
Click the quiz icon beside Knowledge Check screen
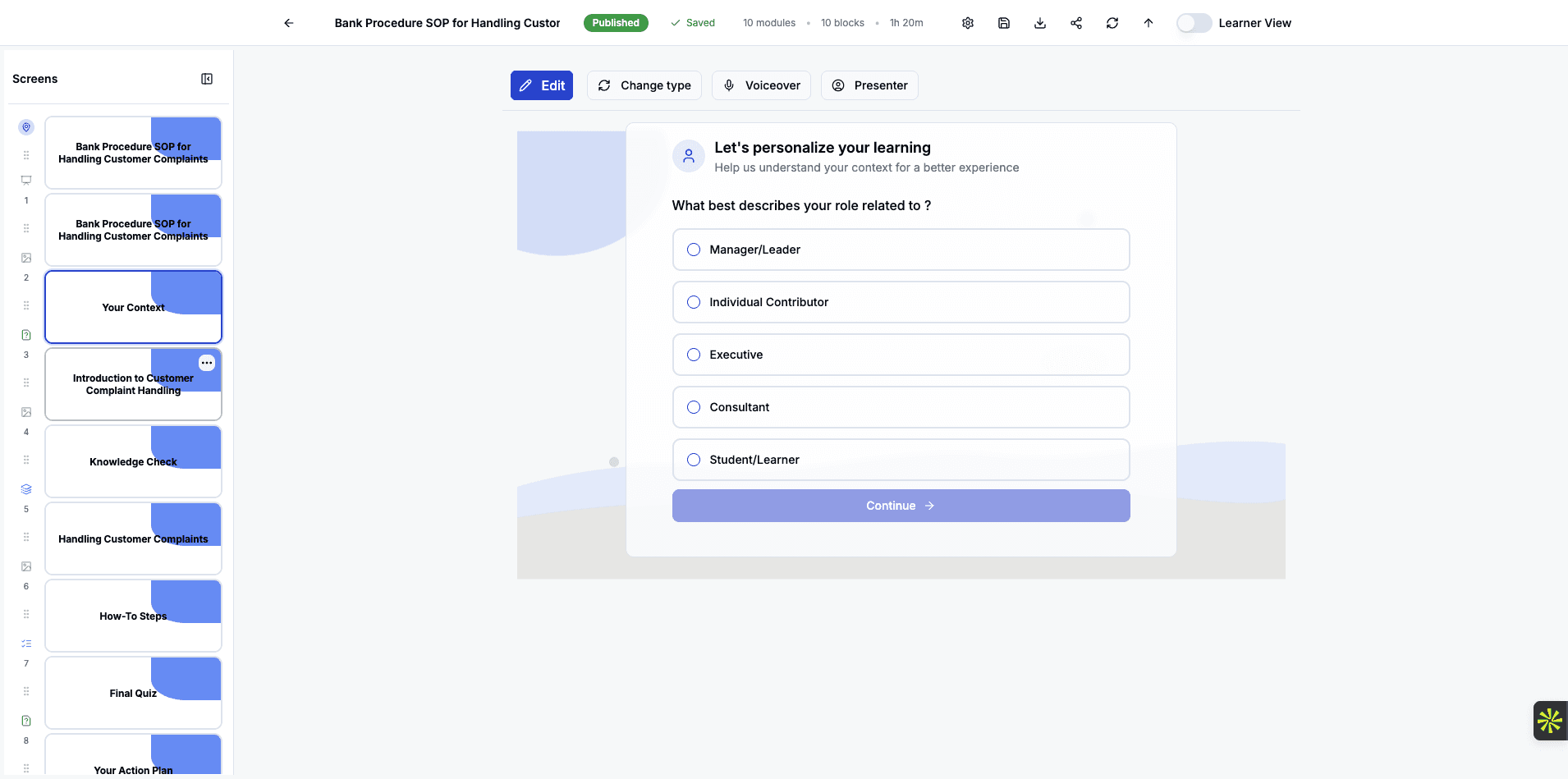point(25,335)
